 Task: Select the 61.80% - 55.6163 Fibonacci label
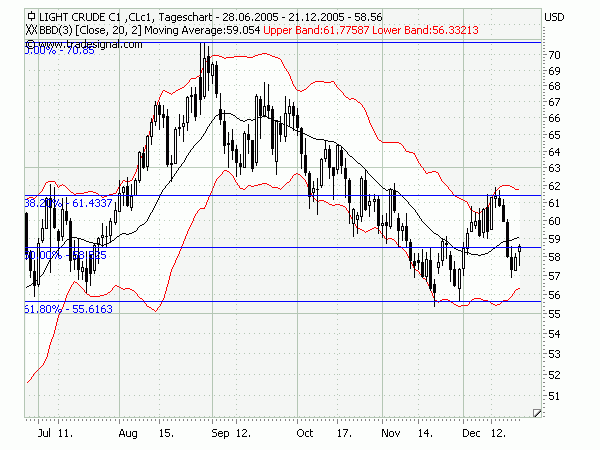[x=69, y=309]
